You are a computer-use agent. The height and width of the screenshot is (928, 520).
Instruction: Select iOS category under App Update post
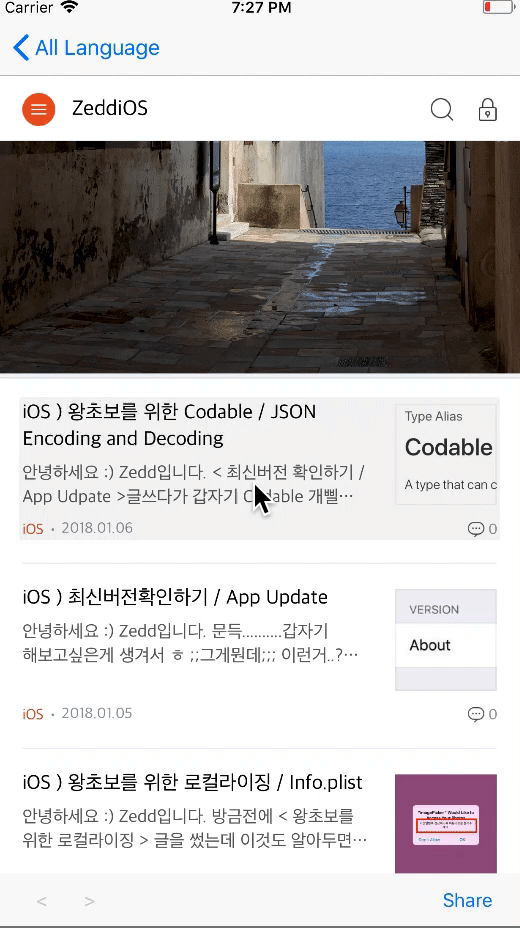33,714
